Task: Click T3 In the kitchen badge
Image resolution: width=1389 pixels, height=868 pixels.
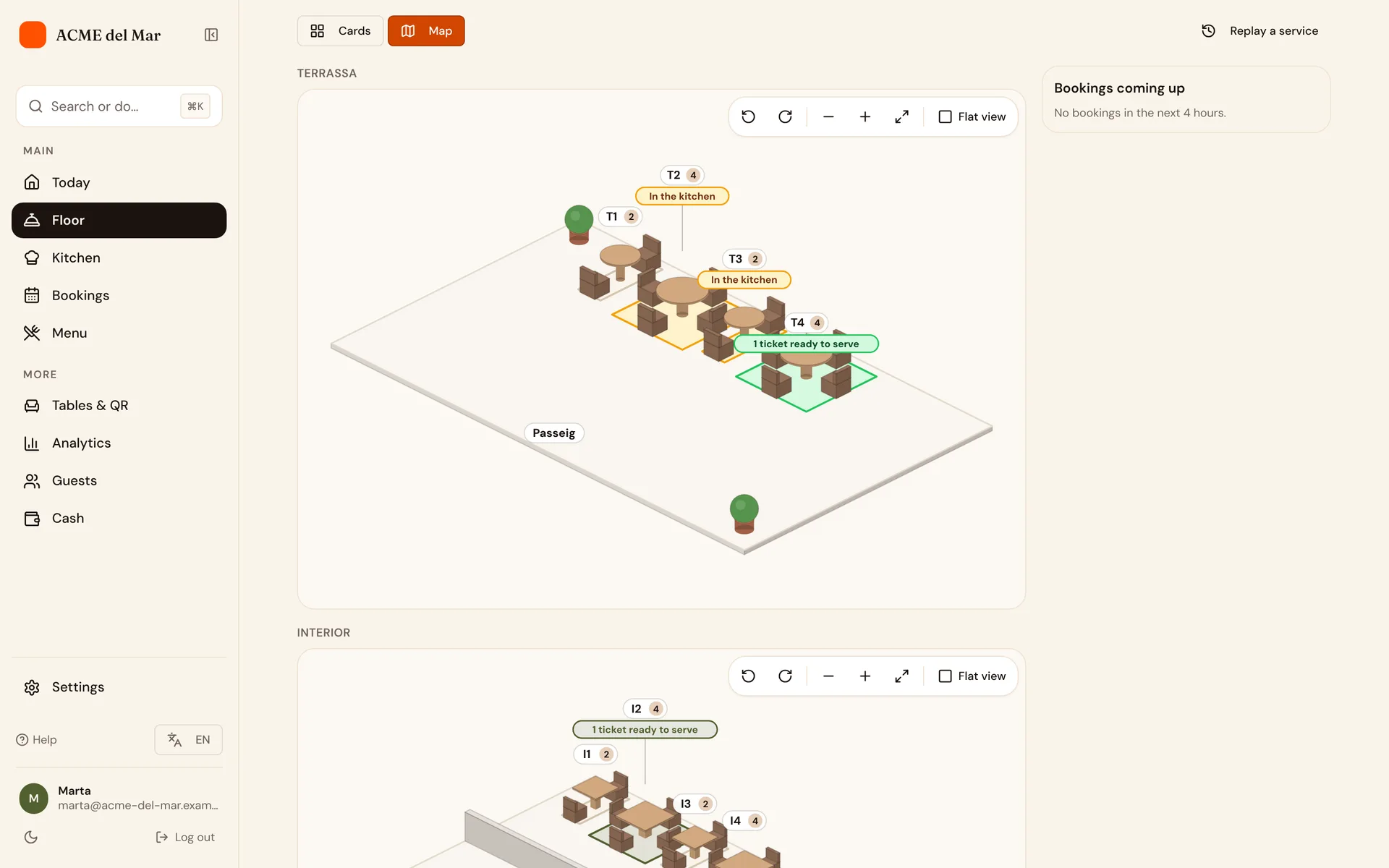Action: (744, 280)
